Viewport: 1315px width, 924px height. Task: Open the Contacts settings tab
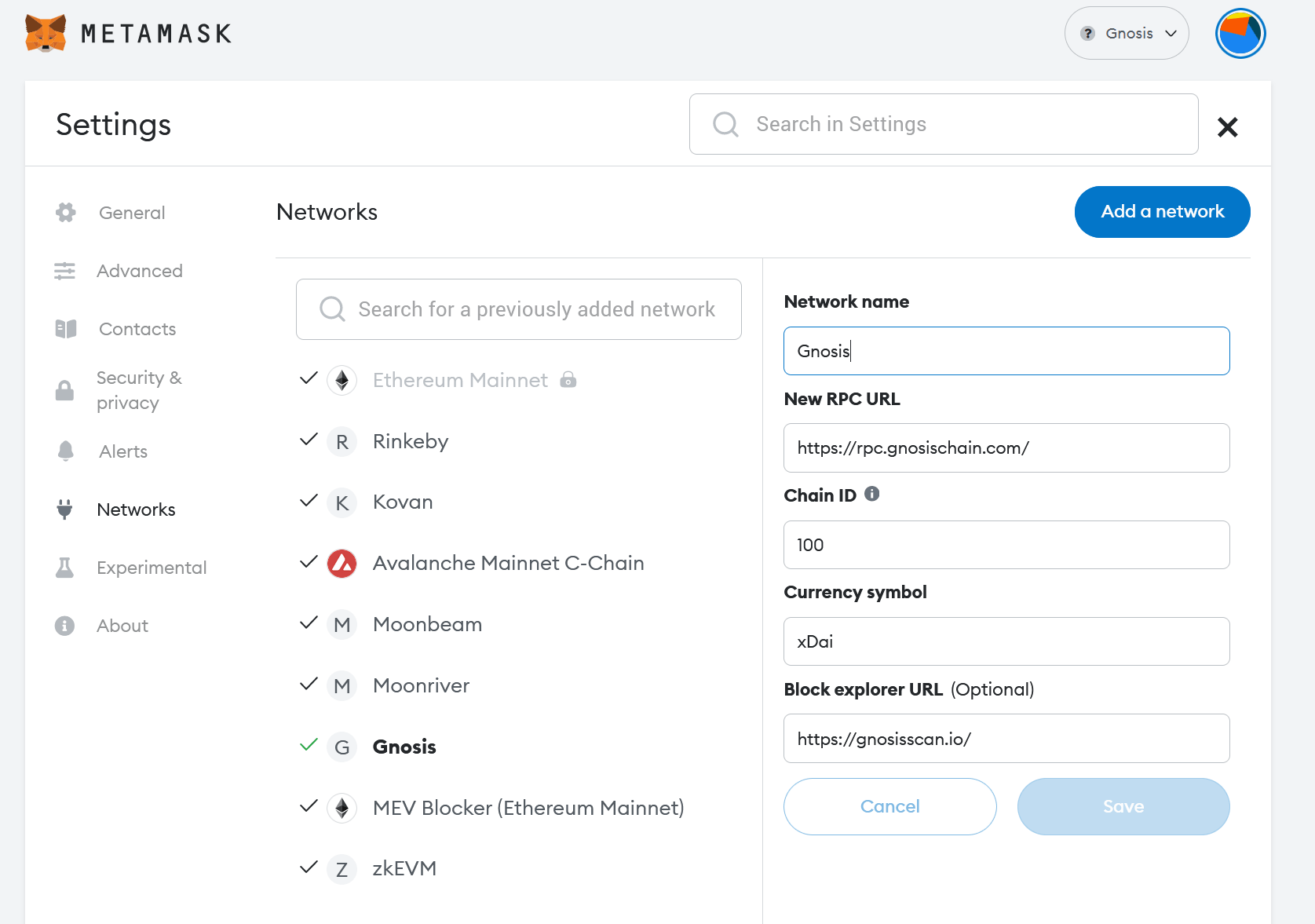(137, 329)
